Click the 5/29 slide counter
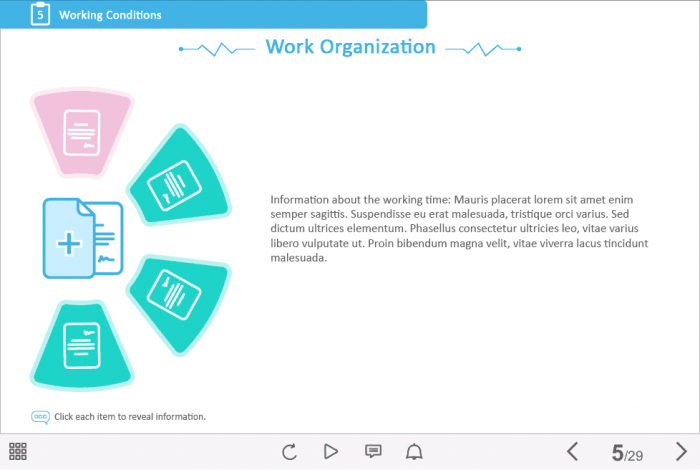The height and width of the screenshot is (470, 700). pyautogui.click(x=627, y=453)
